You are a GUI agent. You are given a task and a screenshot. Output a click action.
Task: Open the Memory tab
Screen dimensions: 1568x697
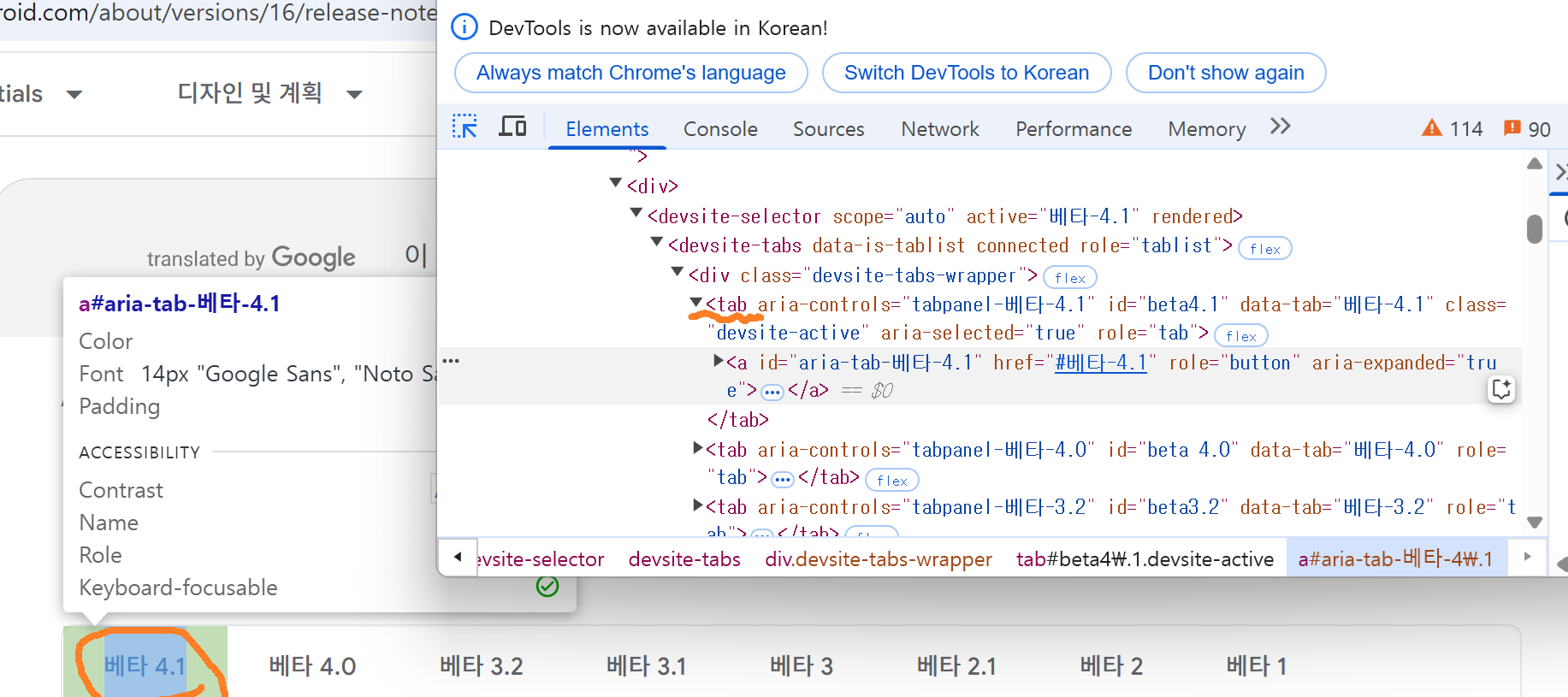tap(1207, 129)
